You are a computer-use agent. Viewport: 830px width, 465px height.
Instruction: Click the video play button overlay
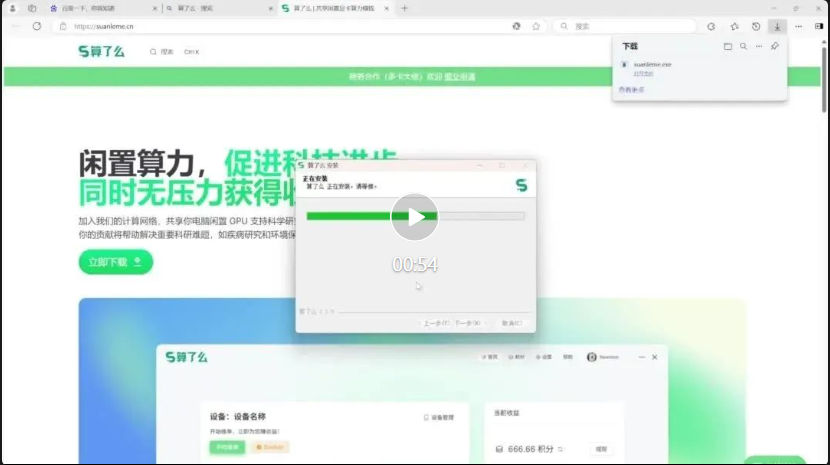click(x=414, y=217)
